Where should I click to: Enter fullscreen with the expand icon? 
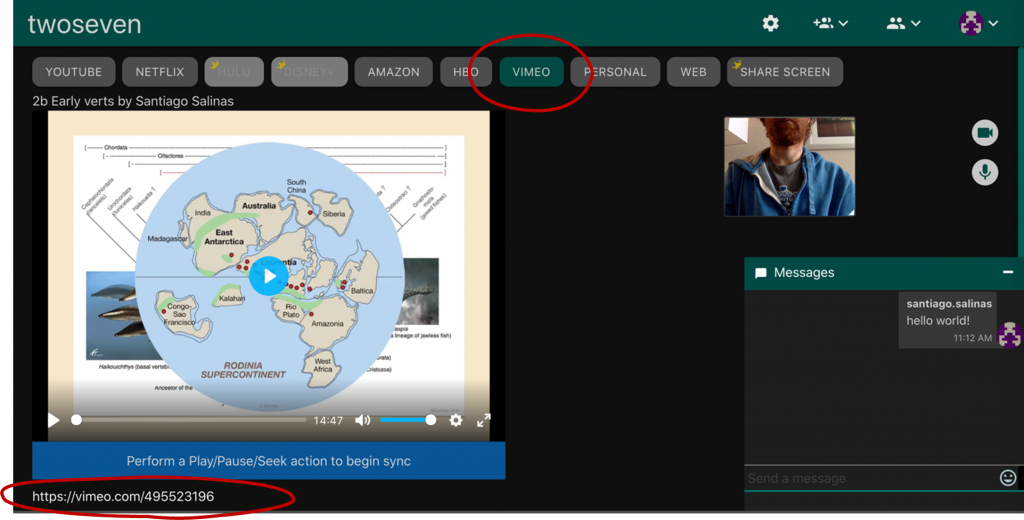pos(483,420)
